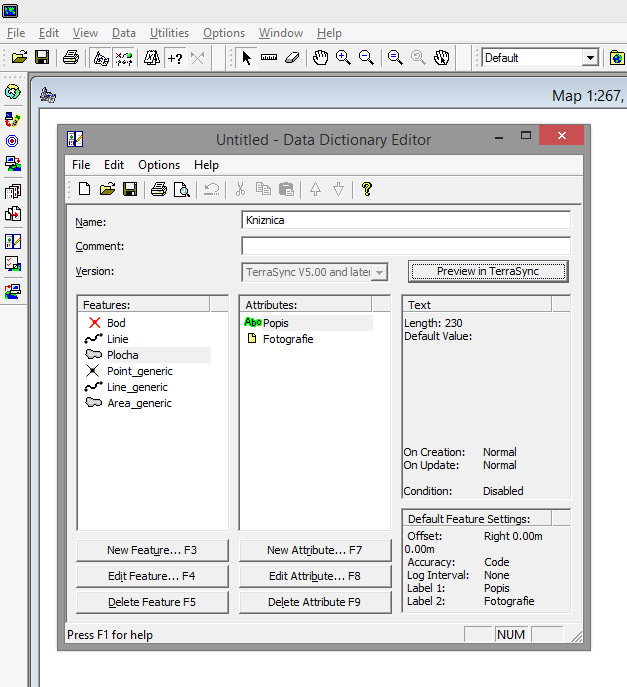Click the Zoom In magnifier tool
Image resolution: width=627 pixels, height=687 pixels.
click(343, 57)
